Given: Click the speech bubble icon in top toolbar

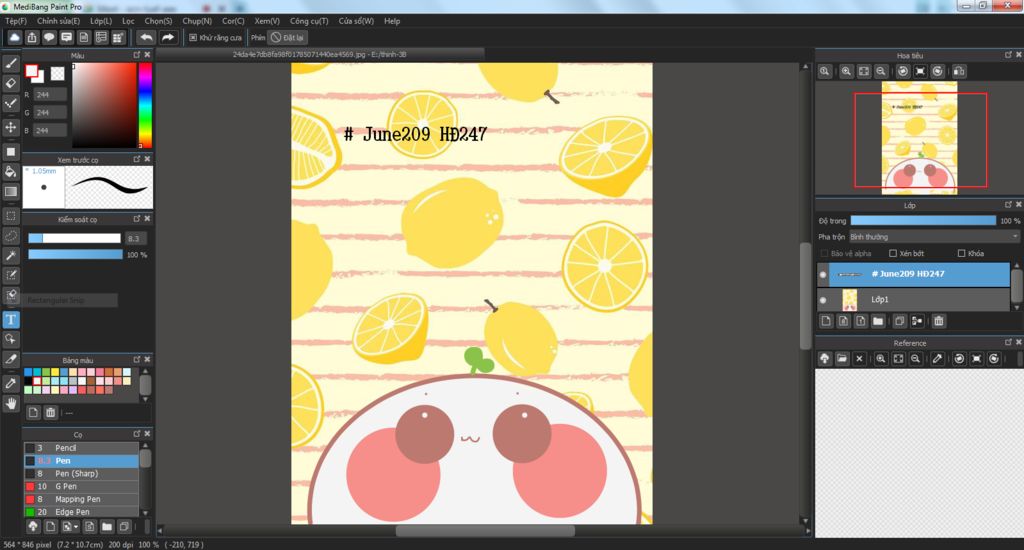Looking at the screenshot, I should coord(49,37).
